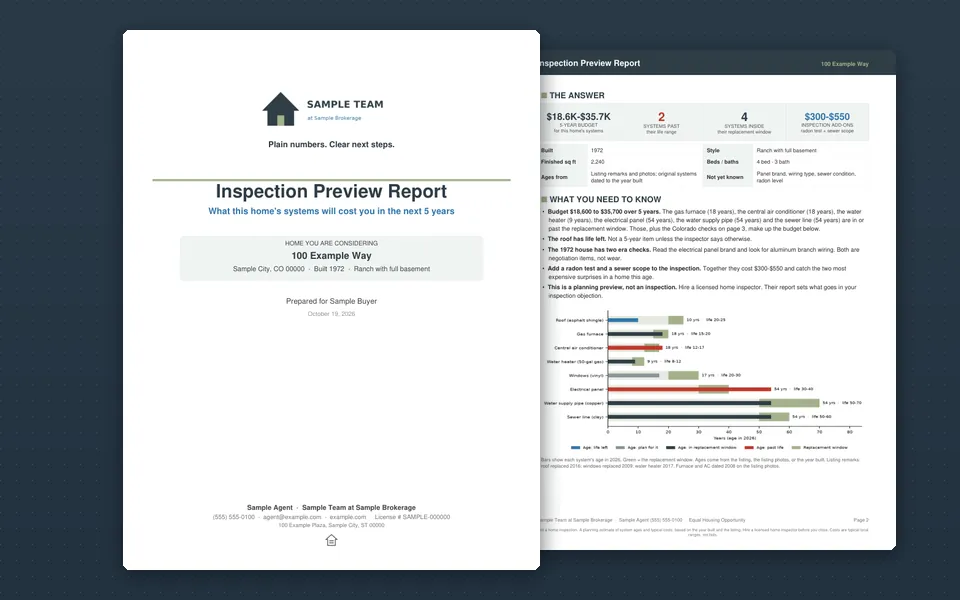Open the page 2 report sheet behind cover
The width and height of the screenshot is (960, 600).
(x=718, y=300)
